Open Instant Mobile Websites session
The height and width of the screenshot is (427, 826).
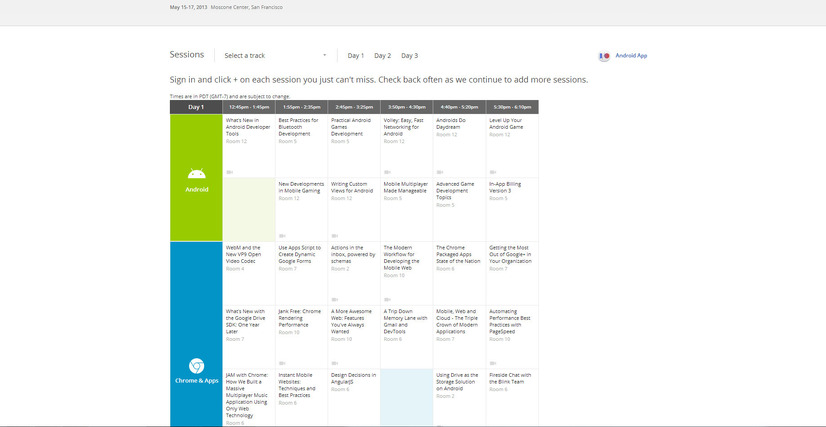[298, 385]
